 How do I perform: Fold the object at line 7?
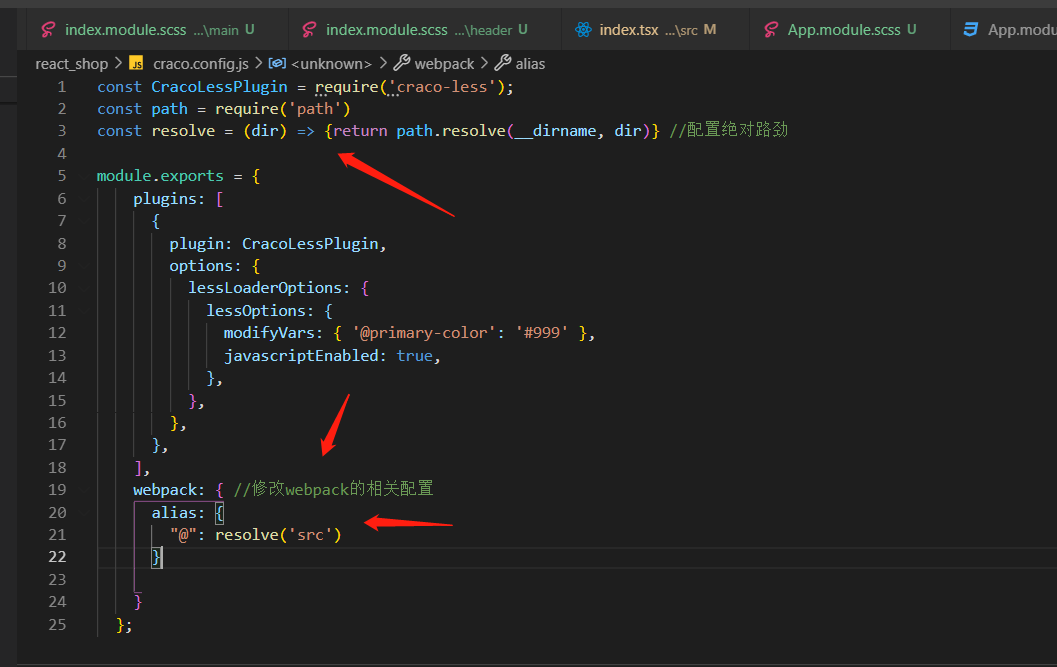[x=84, y=221]
